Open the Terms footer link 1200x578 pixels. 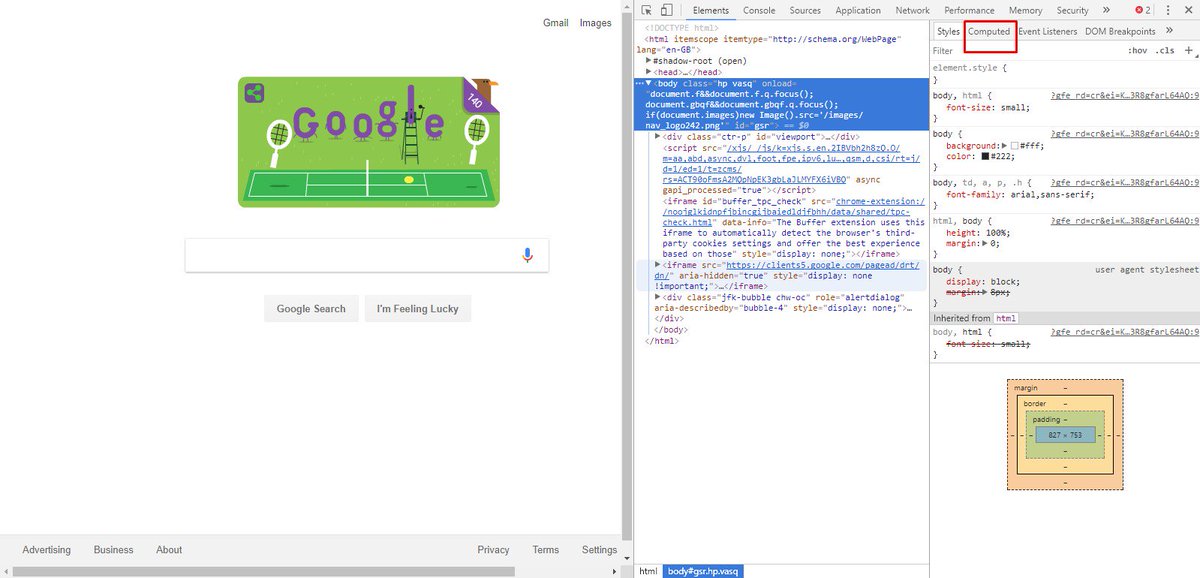[x=546, y=550]
